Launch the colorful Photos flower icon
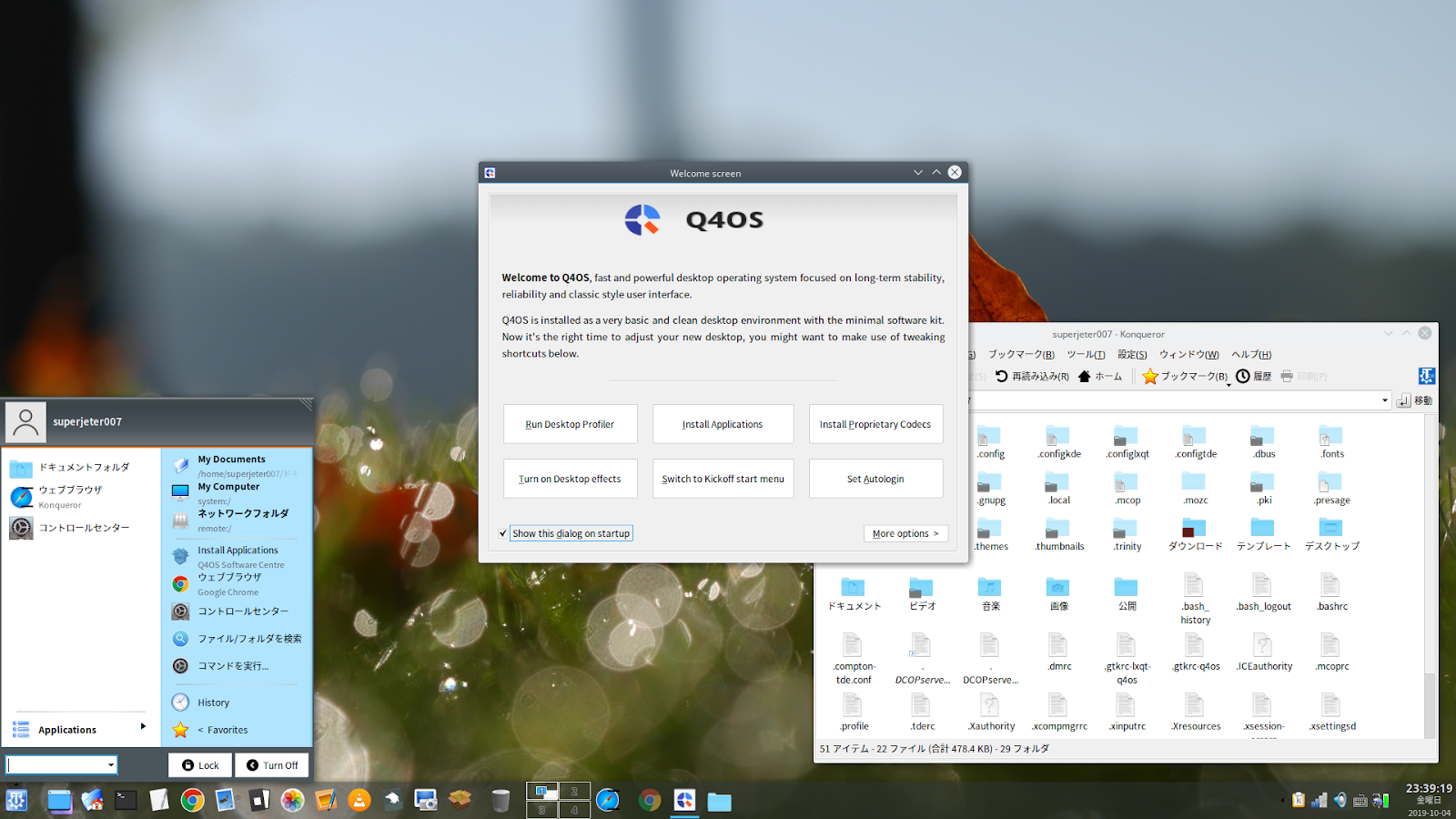 click(x=292, y=800)
